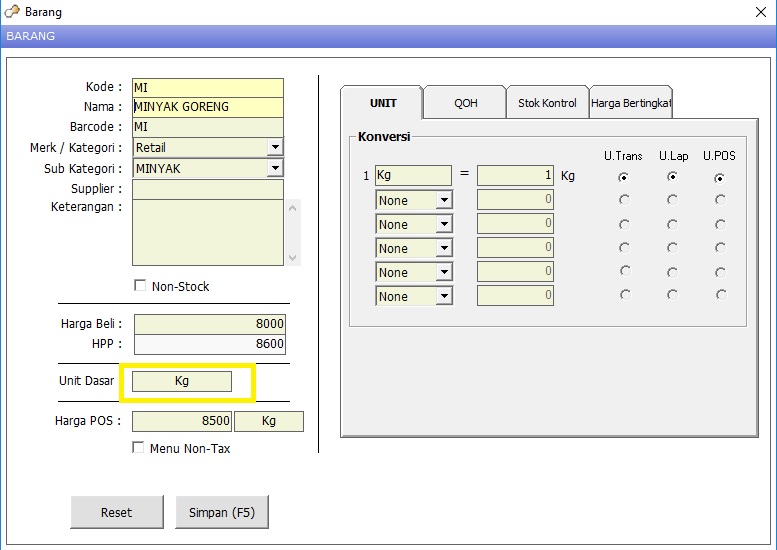Image resolution: width=777 pixels, height=550 pixels.
Task: Click the Harga Beli input field
Action: 209,323
